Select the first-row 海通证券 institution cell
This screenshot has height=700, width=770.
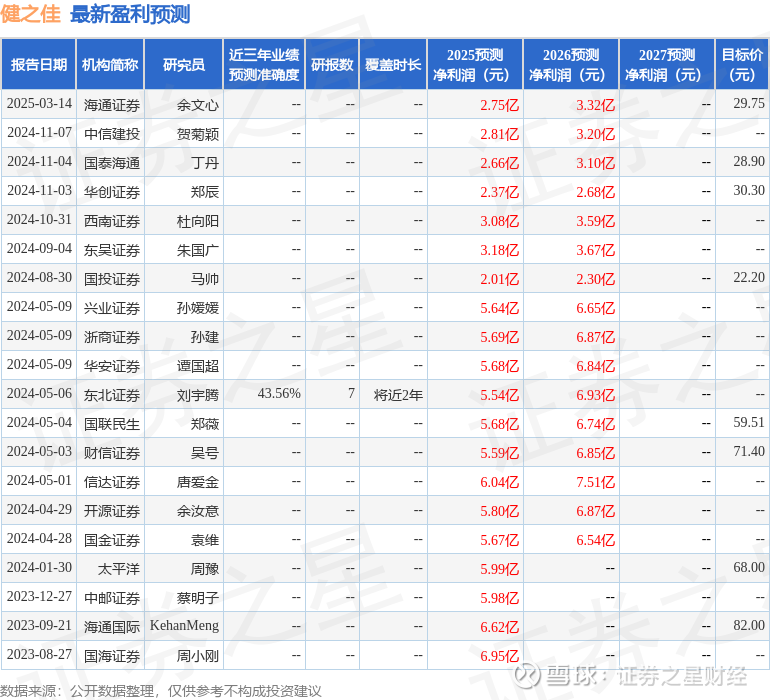[112, 105]
